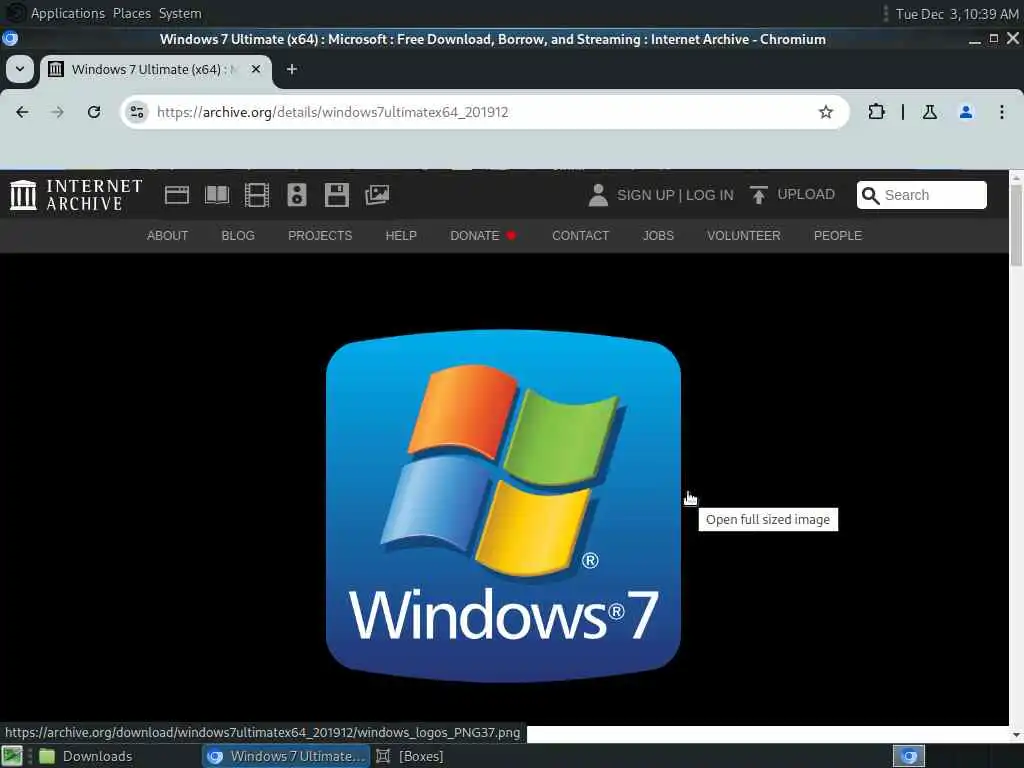Click the browser forward arrow
This screenshot has height=768, width=1024.
click(57, 112)
